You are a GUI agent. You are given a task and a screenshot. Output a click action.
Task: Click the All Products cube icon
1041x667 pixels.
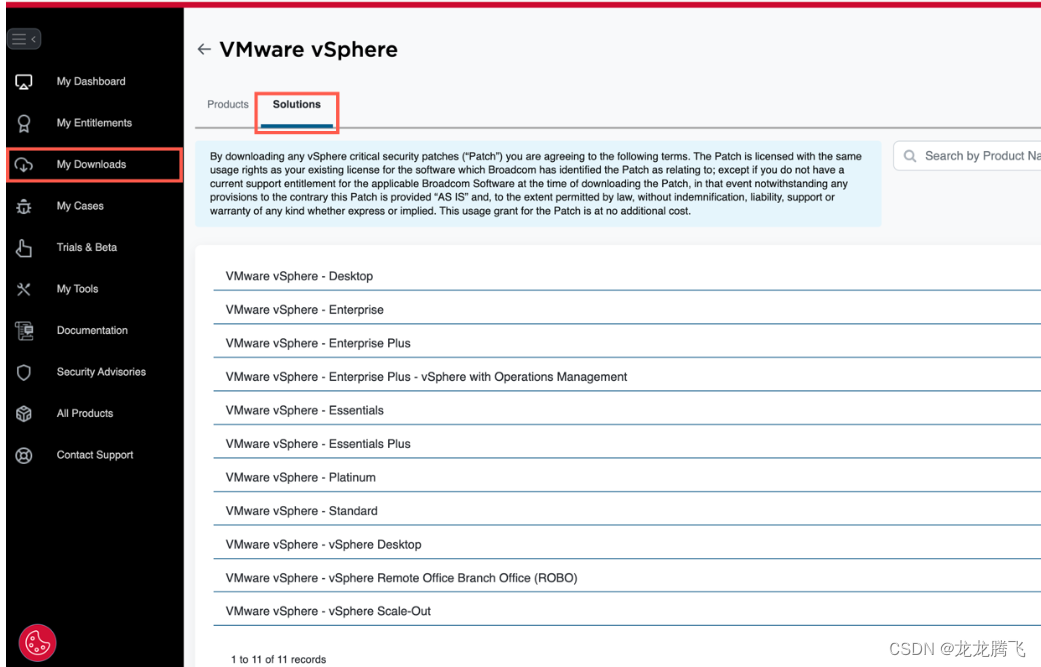click(24, 413)
